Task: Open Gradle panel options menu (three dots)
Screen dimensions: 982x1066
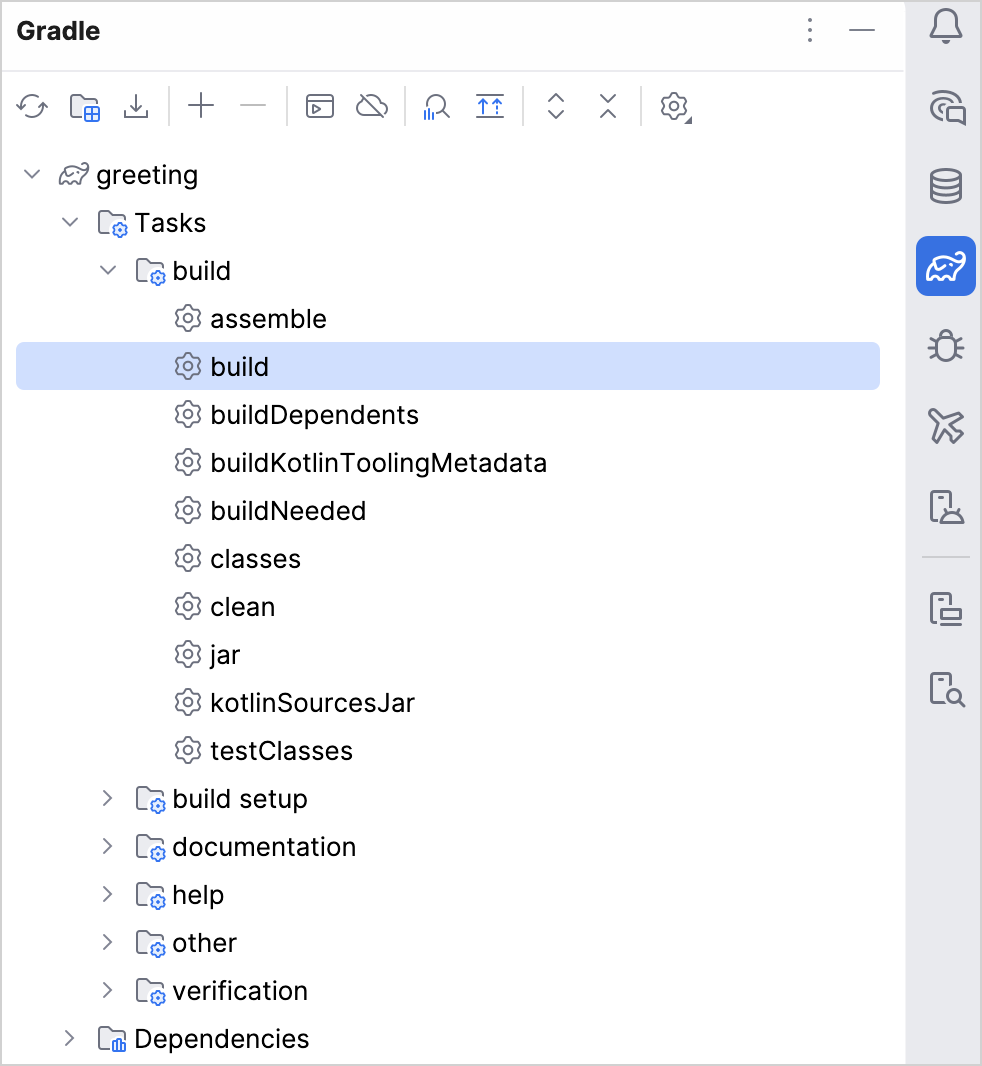Action: [810, 30]
